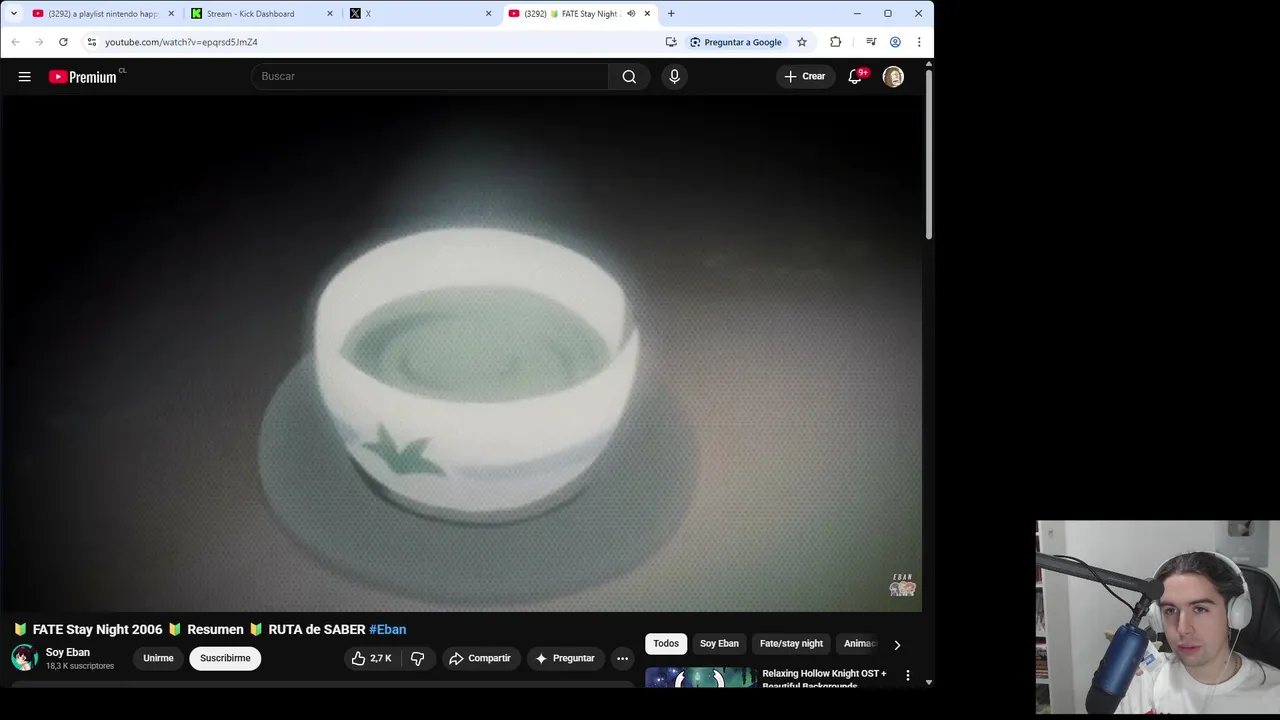Click the page vertical scrollbar thumb
The width and height of the screenshot is (1280, 720).
coord(929,153)
